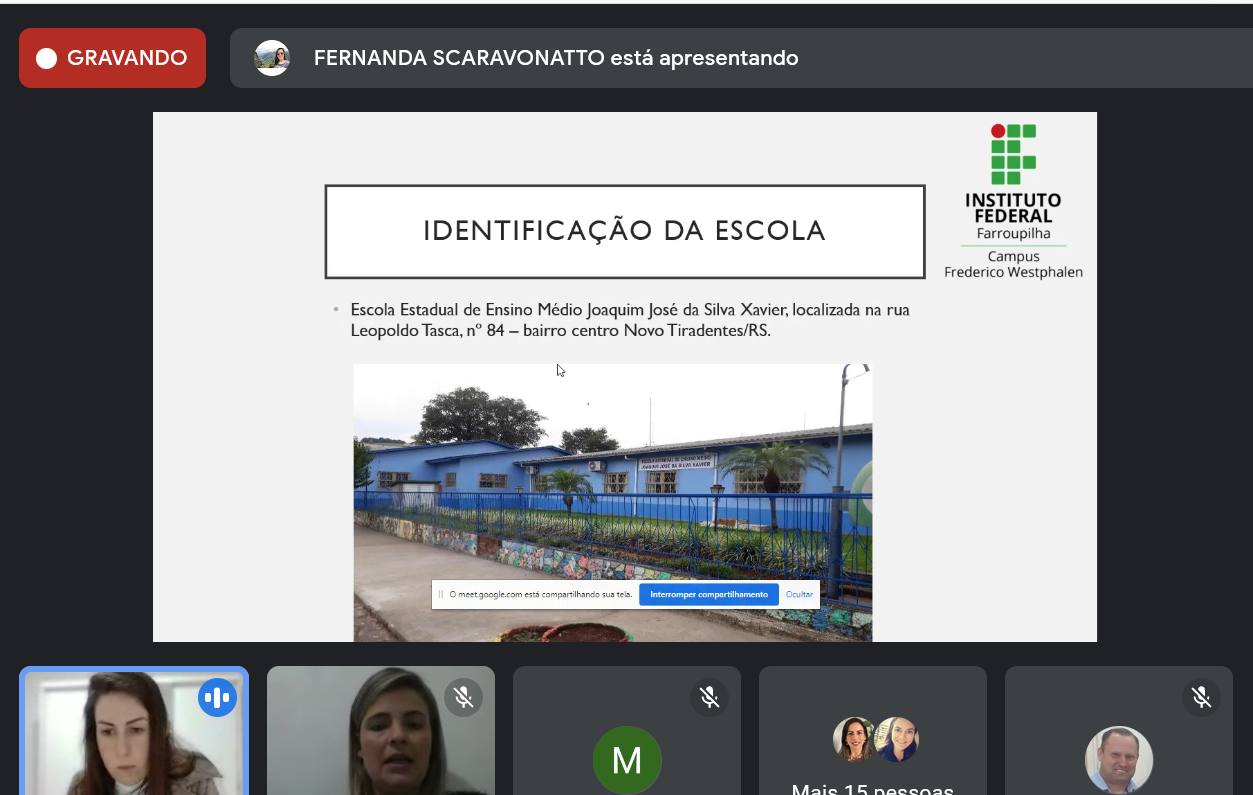Click the muted mic icon on last tile
Viewport: 1253px width, 795px height.
[1201, 697]
